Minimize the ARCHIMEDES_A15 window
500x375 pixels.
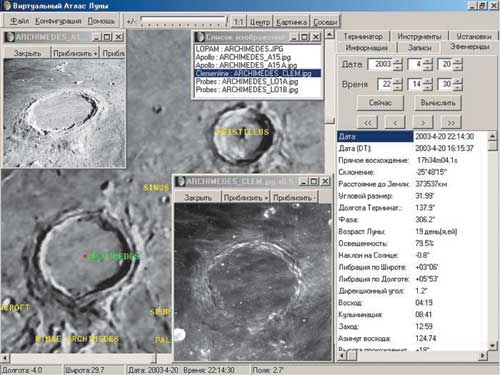[x=96, y=37]
